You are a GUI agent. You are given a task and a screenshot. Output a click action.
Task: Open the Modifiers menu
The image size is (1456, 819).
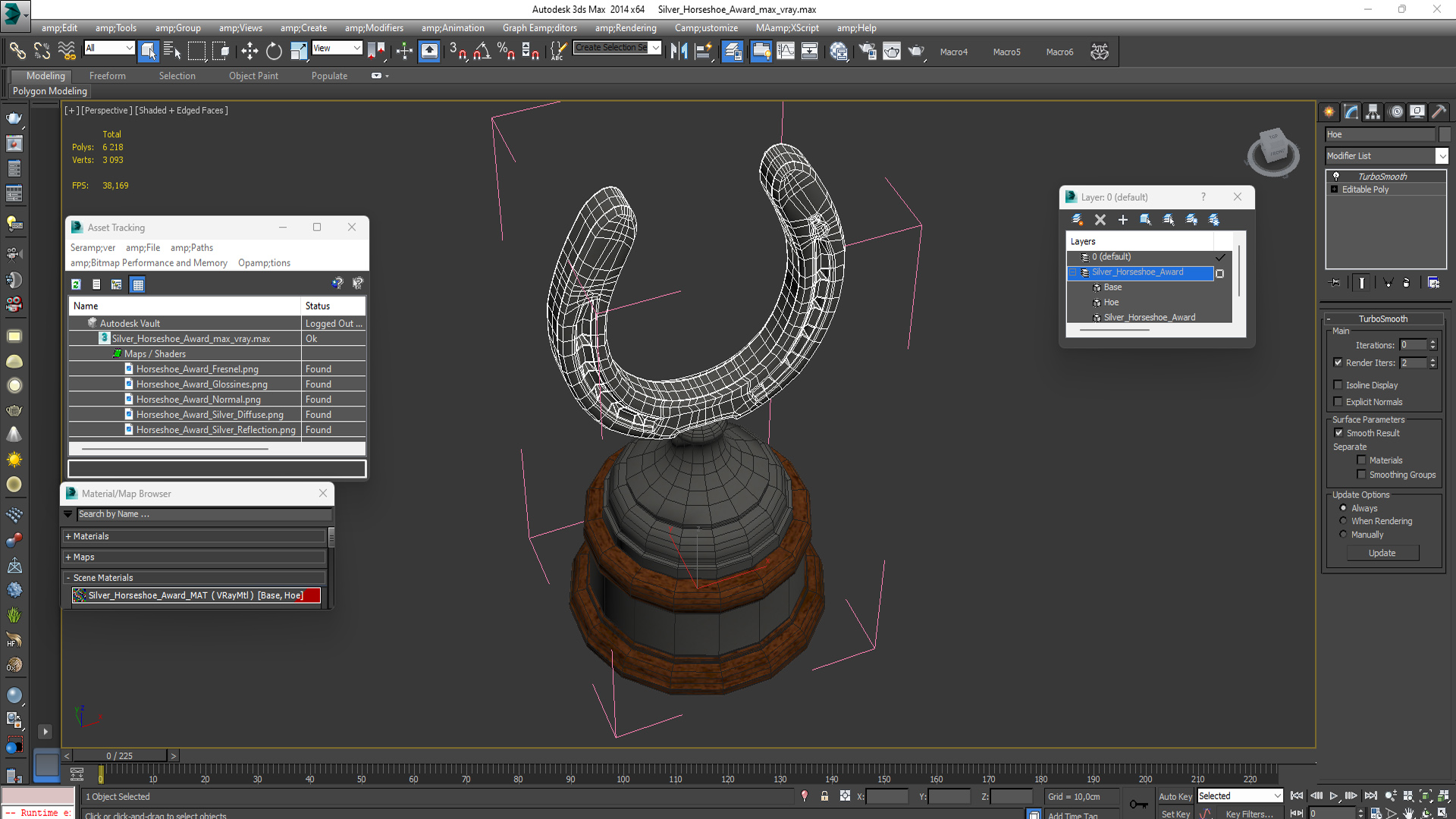(x=374, y=28)
